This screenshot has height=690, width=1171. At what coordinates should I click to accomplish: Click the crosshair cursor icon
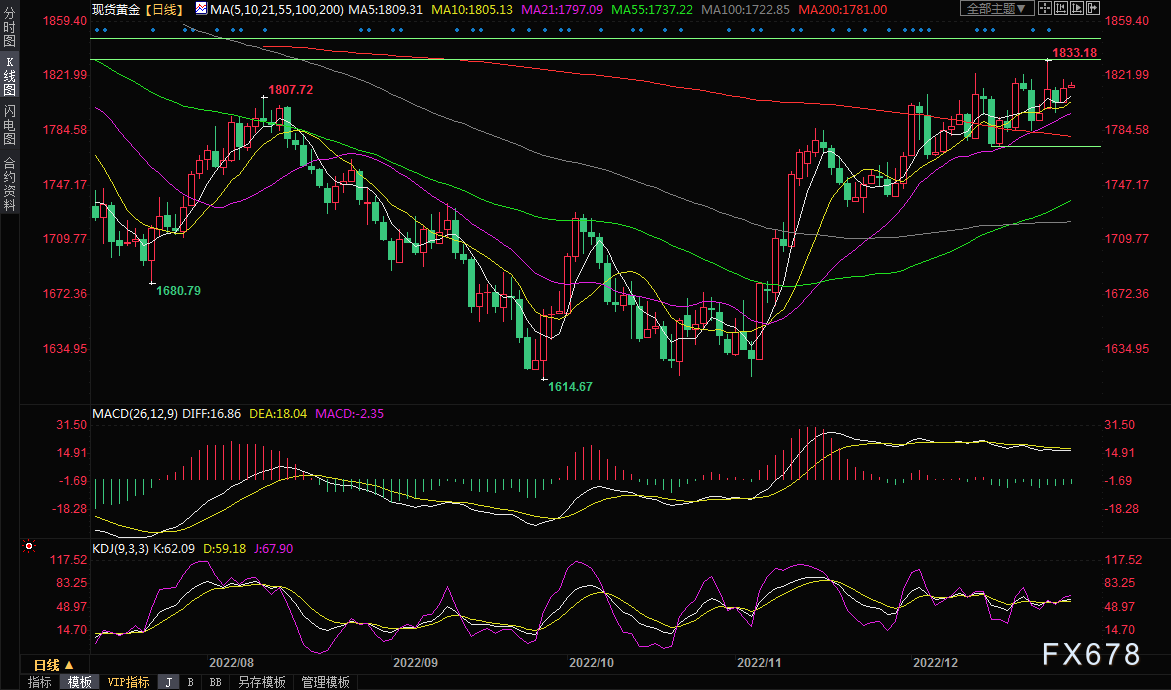tap(1046, 9)
